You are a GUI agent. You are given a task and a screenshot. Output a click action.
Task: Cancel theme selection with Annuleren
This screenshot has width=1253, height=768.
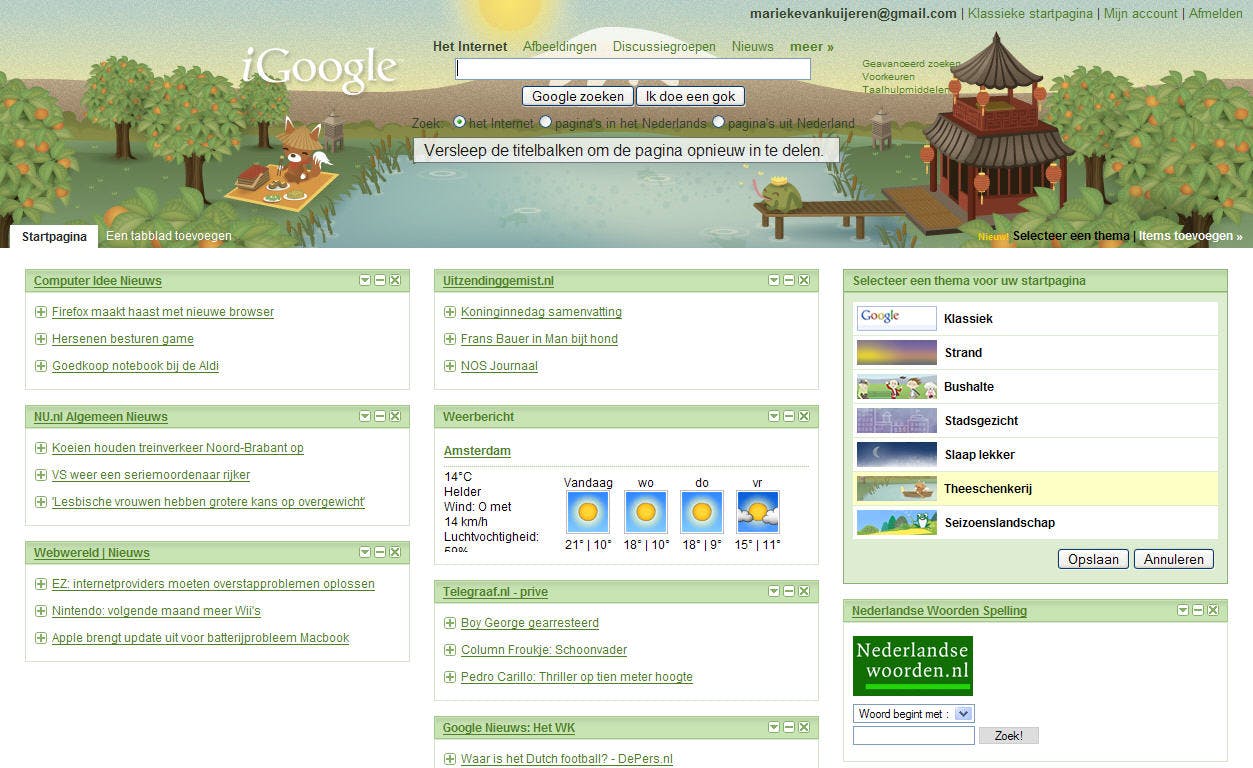1174,559
